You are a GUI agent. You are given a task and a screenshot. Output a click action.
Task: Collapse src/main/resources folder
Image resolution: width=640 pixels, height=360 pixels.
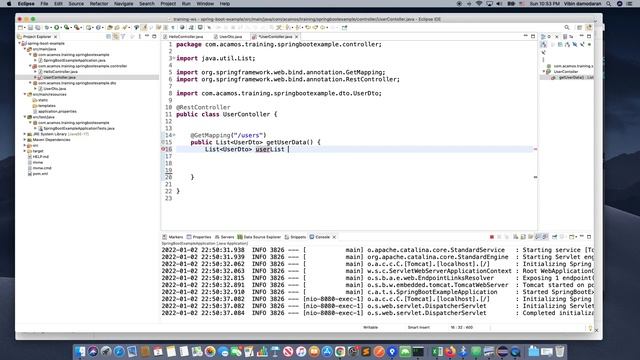pyautogui.click(x=25, y=94)
